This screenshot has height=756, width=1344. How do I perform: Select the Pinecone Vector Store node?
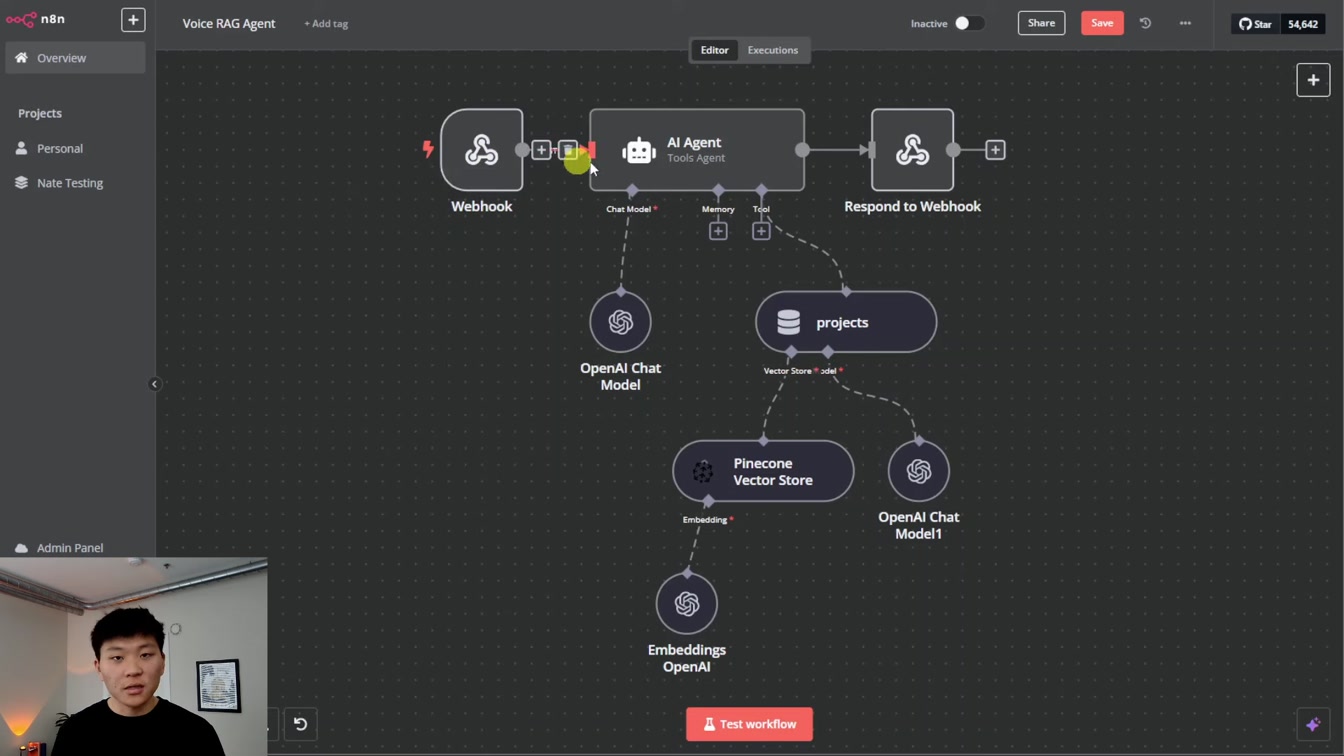pos(763,471)
